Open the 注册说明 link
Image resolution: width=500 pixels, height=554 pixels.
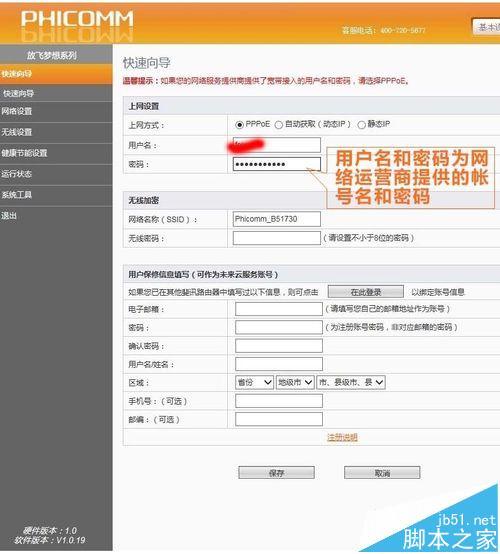tap(342, 437)
